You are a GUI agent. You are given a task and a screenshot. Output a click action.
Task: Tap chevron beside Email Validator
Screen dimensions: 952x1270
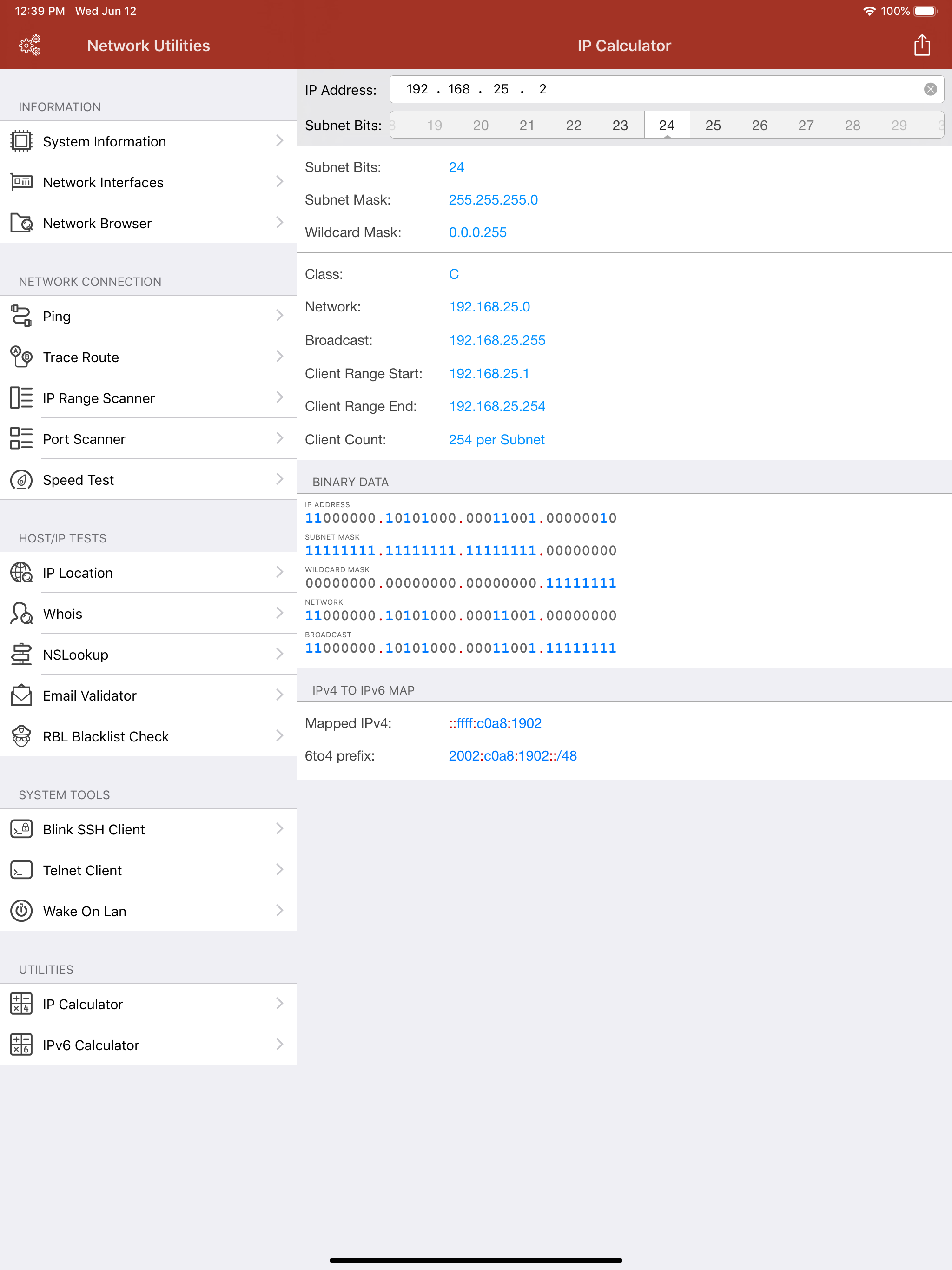280,695
